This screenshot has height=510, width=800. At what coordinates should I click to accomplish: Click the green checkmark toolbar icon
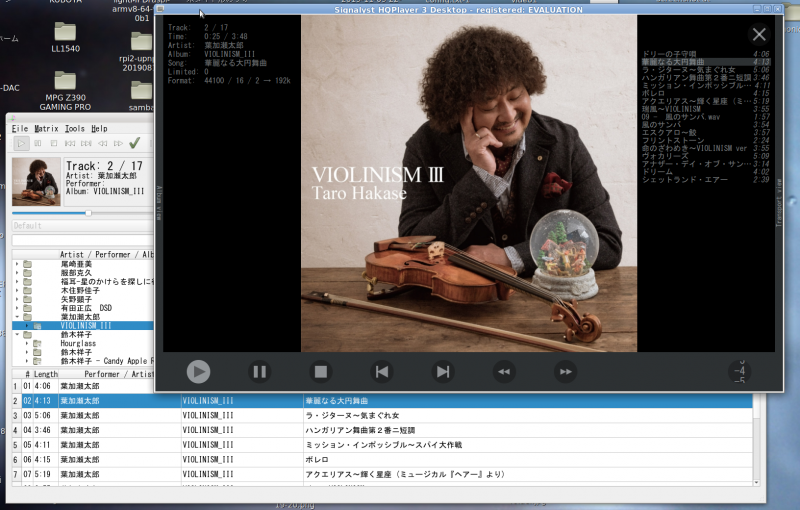point(134,144)
